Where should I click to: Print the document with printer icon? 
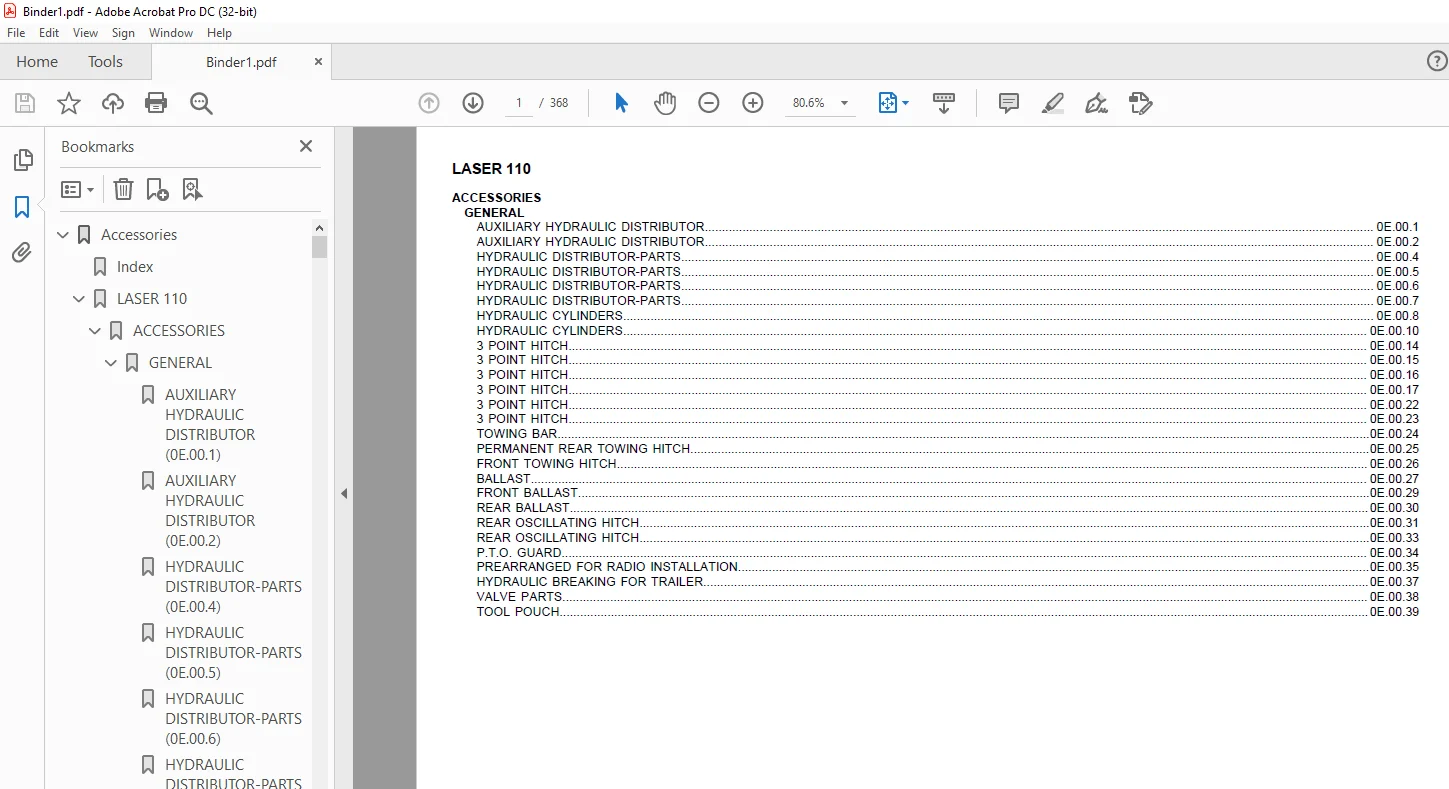[x=156, y=103]
